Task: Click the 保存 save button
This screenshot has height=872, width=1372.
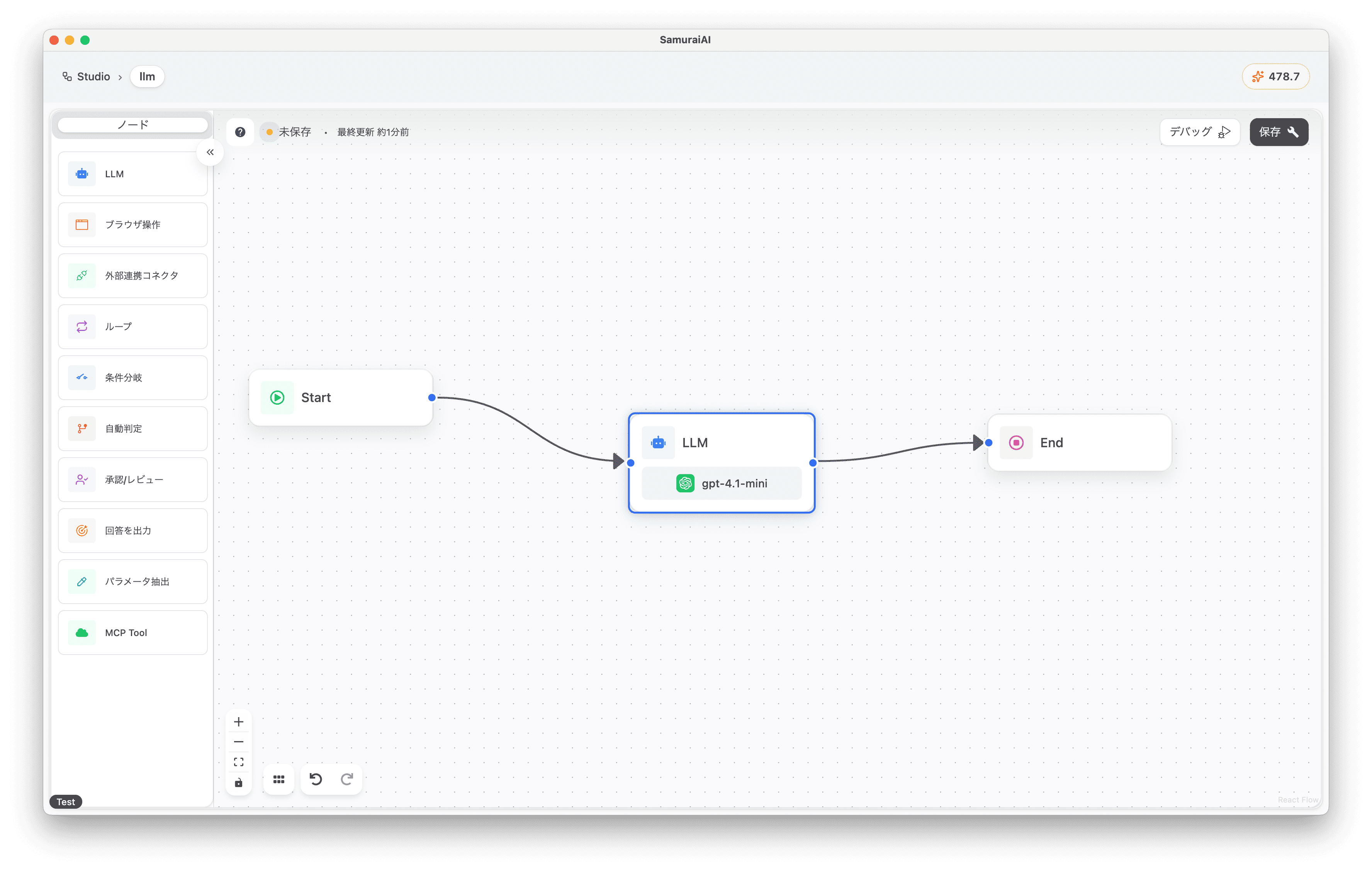Action: coord(1279,132)
